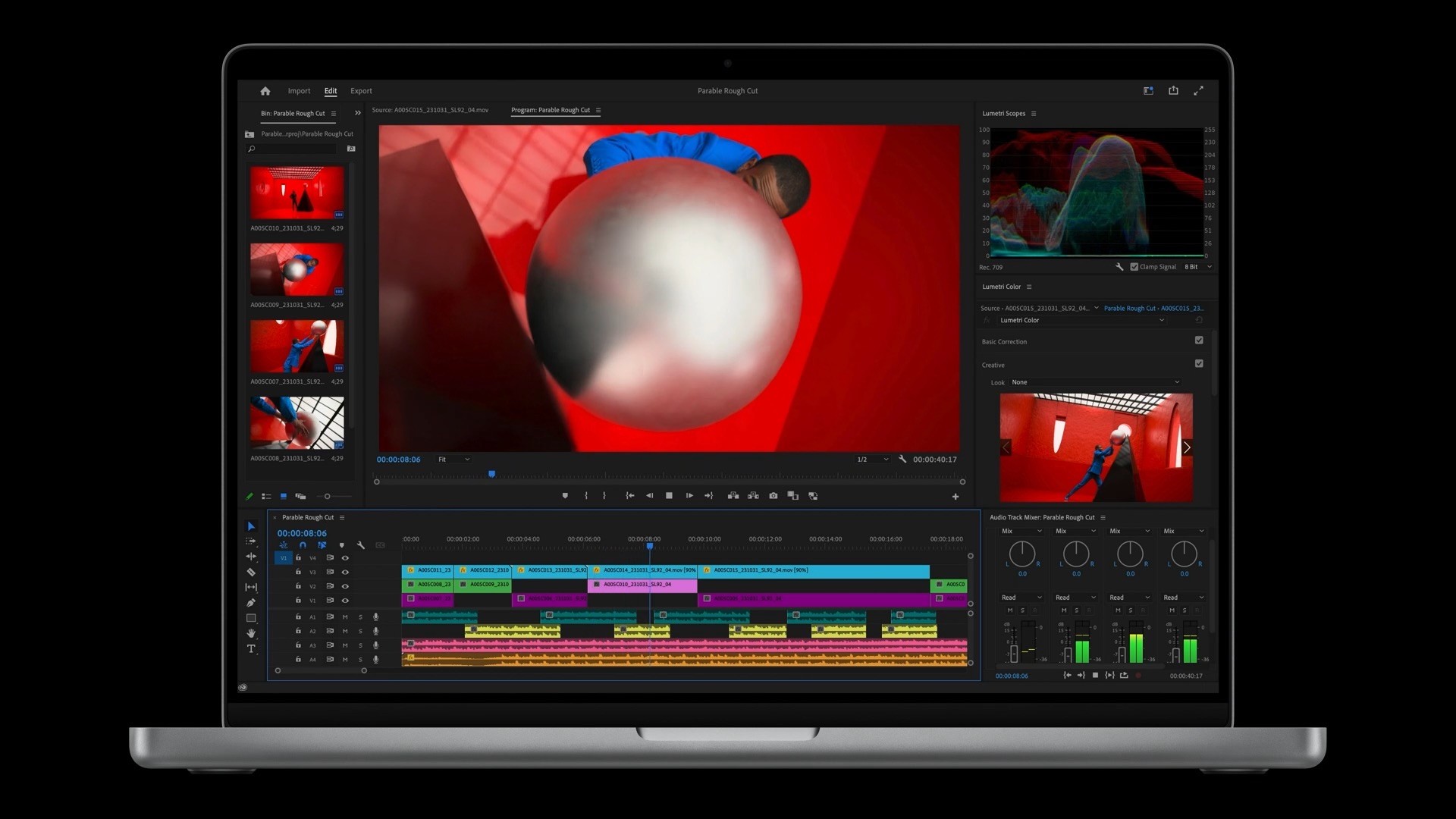Open timeline display settings wrench
This screenshot has width=1456, height=819.
click(361, 545)
